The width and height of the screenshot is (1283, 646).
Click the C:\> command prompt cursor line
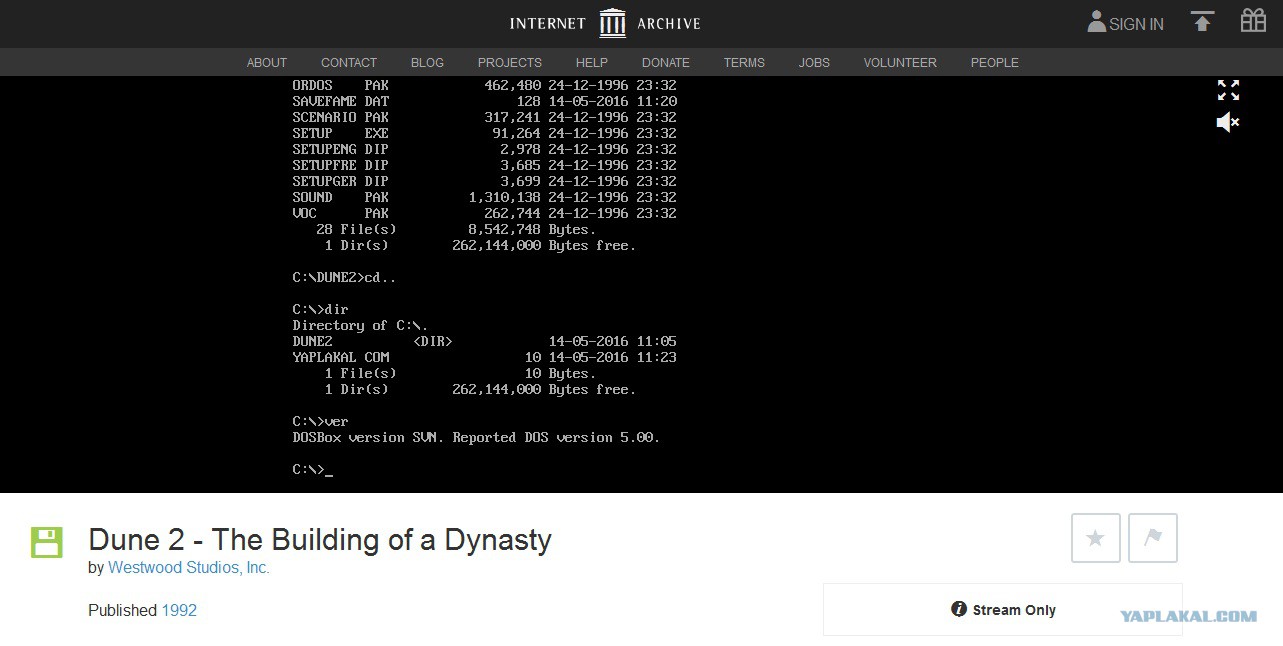click(x=312, y=469)
